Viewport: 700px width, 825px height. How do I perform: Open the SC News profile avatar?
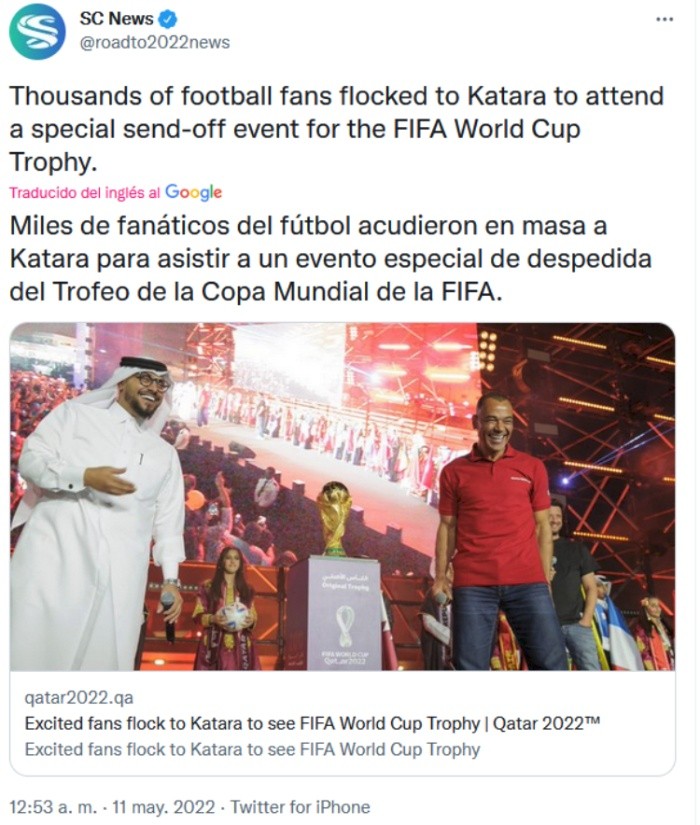[x=38, y=31]
